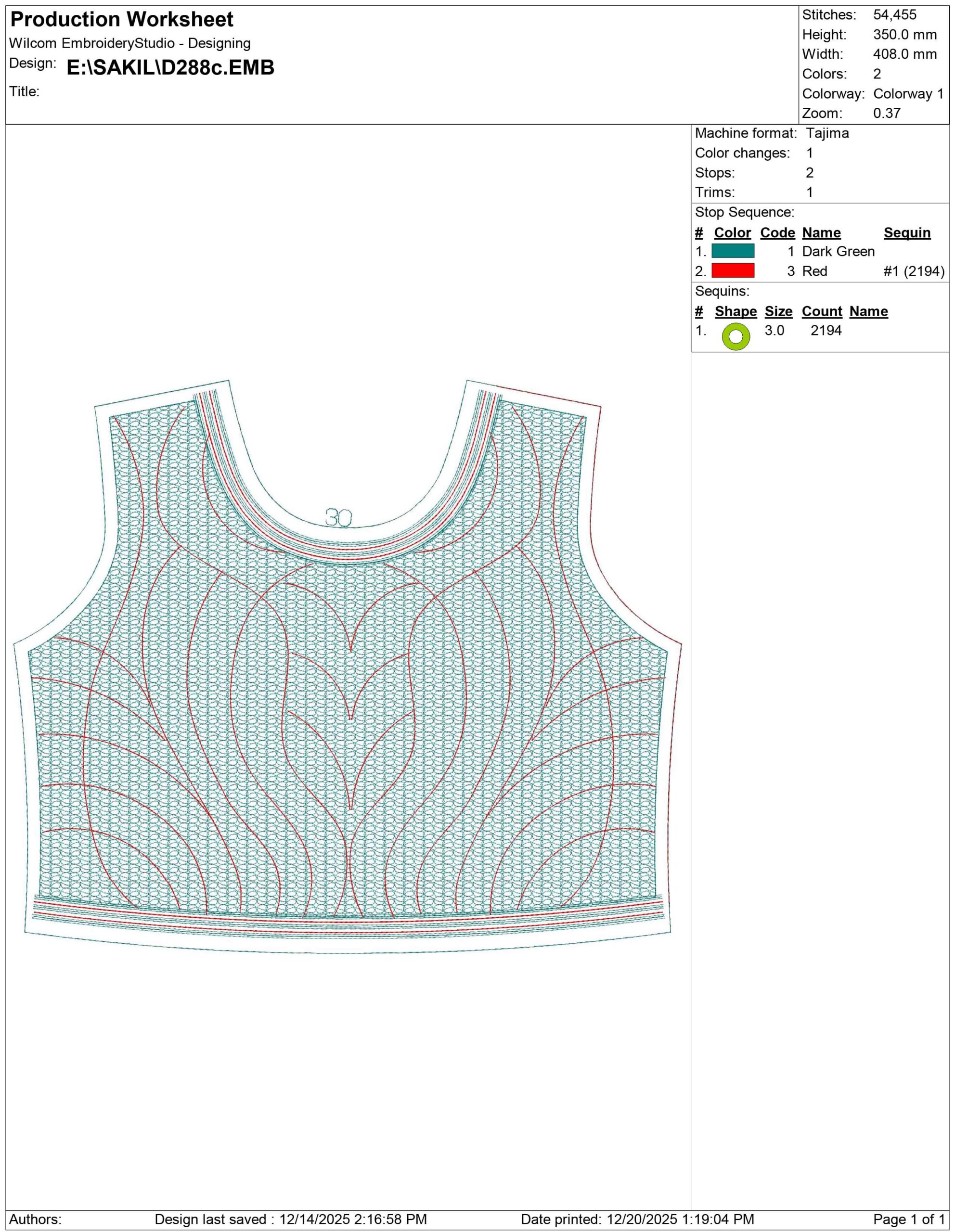
Task: Click the Page 1 of 1 footer
Action: (908, 1219)
